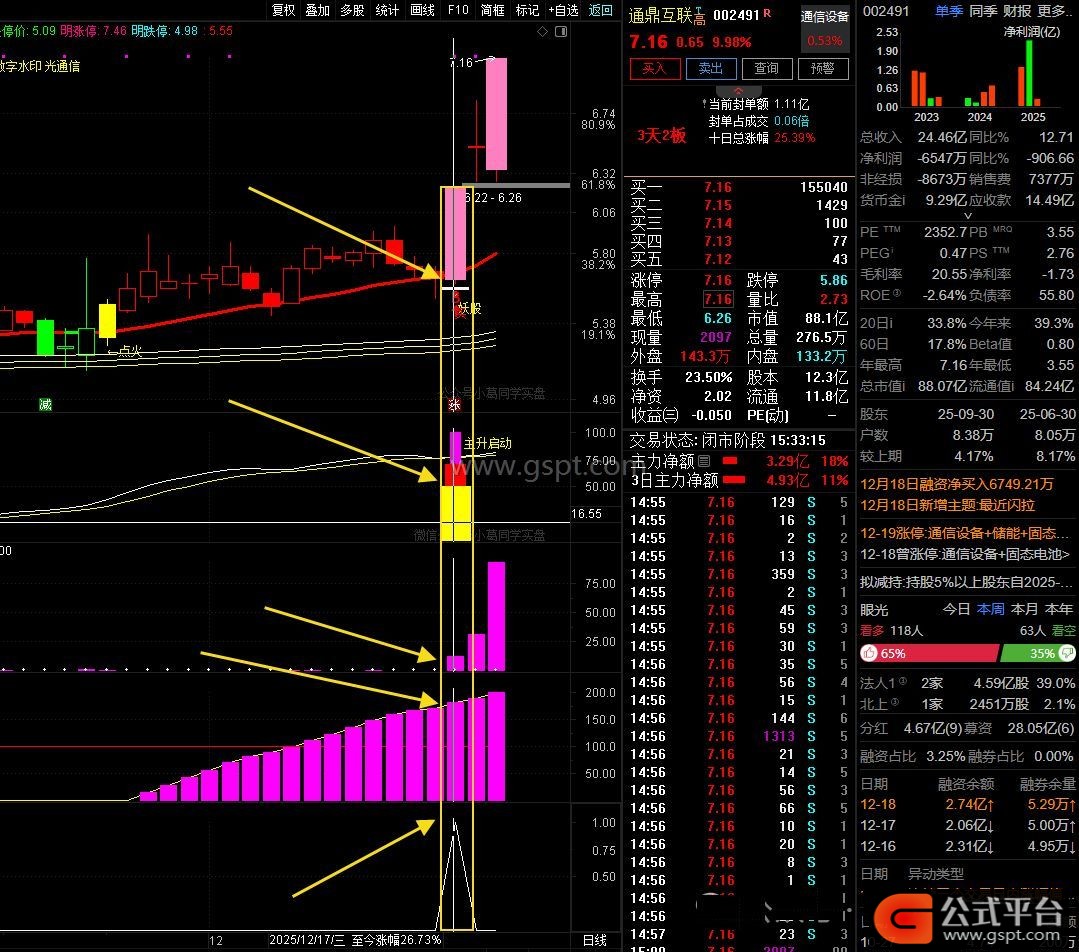Viewport: 1079px width, 952px height.
Task: Click the thumbs-up icon in sentiment bar
Action: pos(869,654)
